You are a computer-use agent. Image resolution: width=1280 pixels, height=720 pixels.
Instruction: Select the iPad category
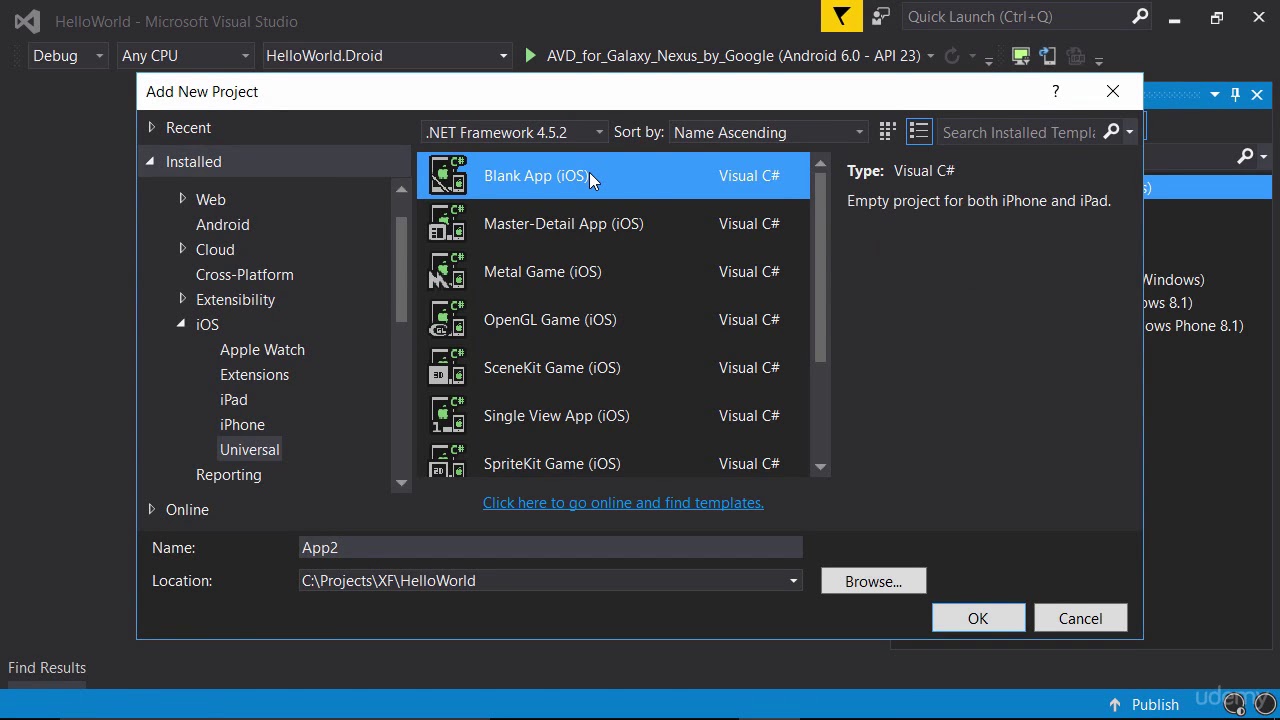(233, 399)
